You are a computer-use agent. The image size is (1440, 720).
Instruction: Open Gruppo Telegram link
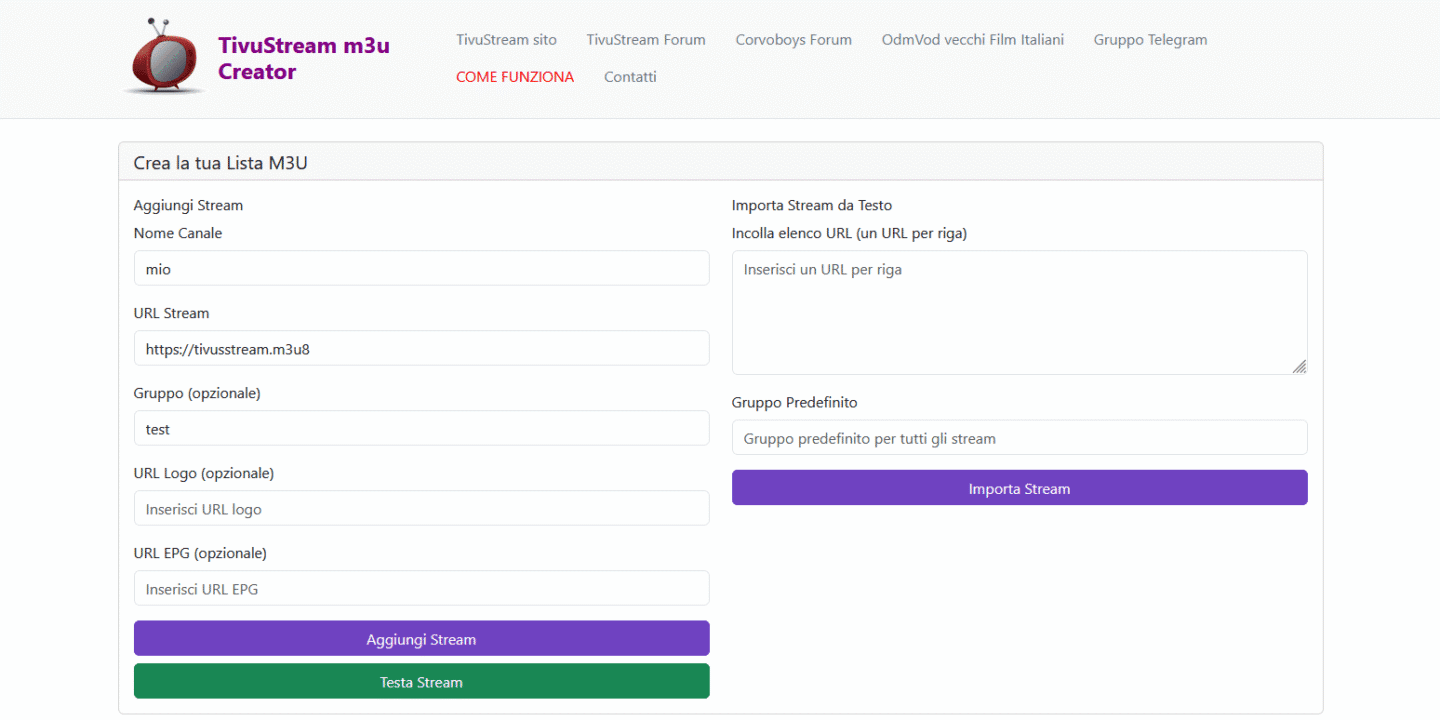click(1150, 40)
